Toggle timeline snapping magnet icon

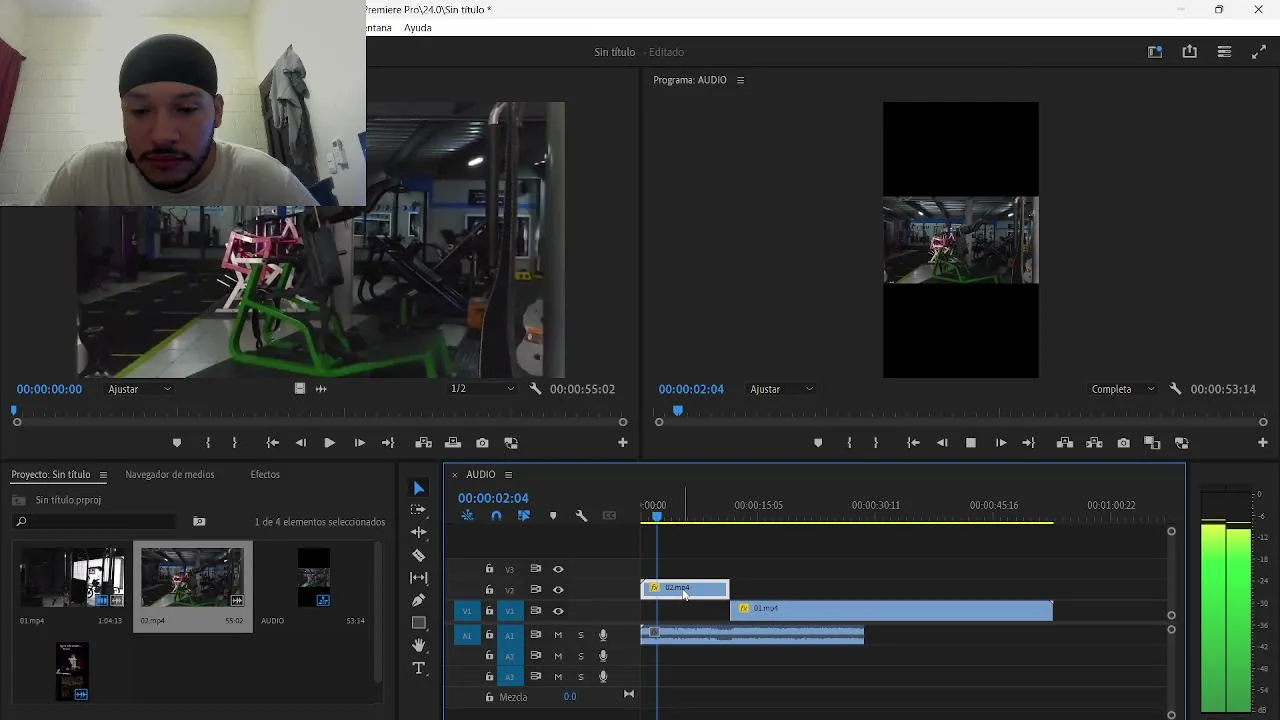click(496, 516)
